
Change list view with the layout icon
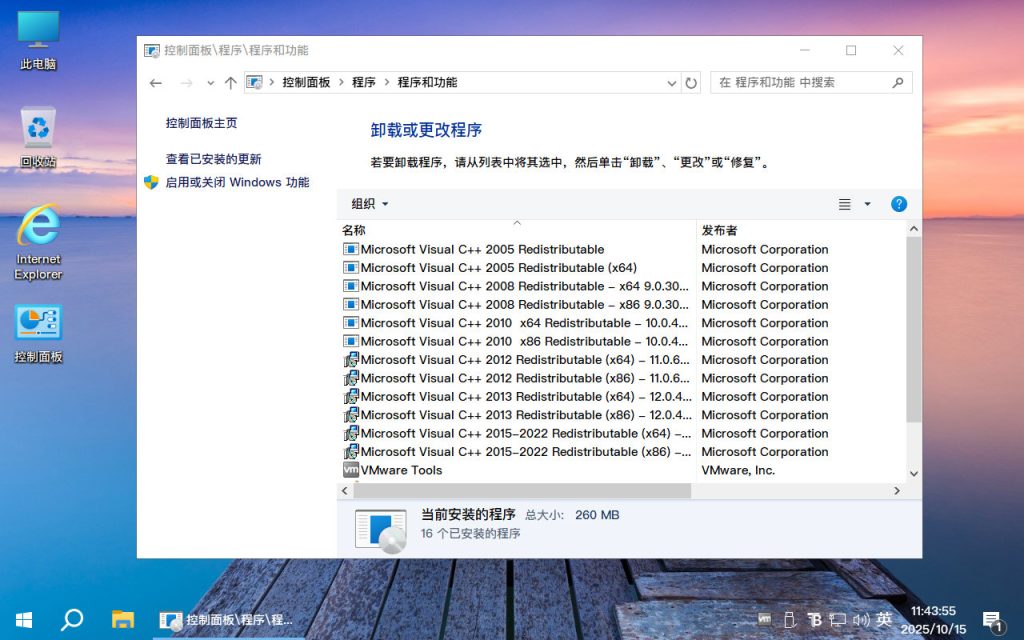click(845, 204)
